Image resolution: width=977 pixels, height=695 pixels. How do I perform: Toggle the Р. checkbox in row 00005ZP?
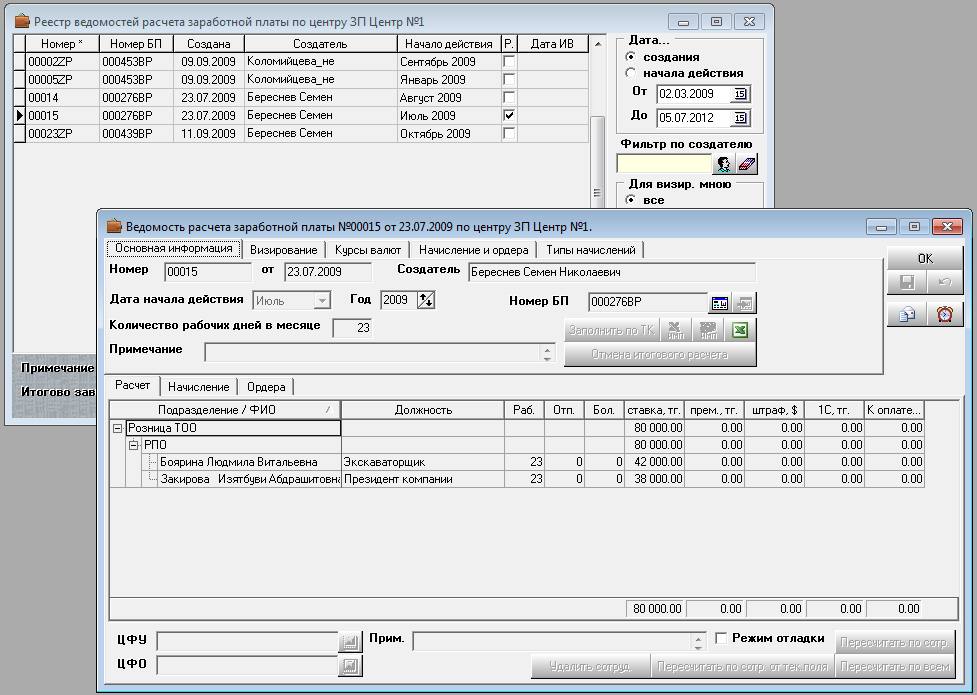pos(509,80)
